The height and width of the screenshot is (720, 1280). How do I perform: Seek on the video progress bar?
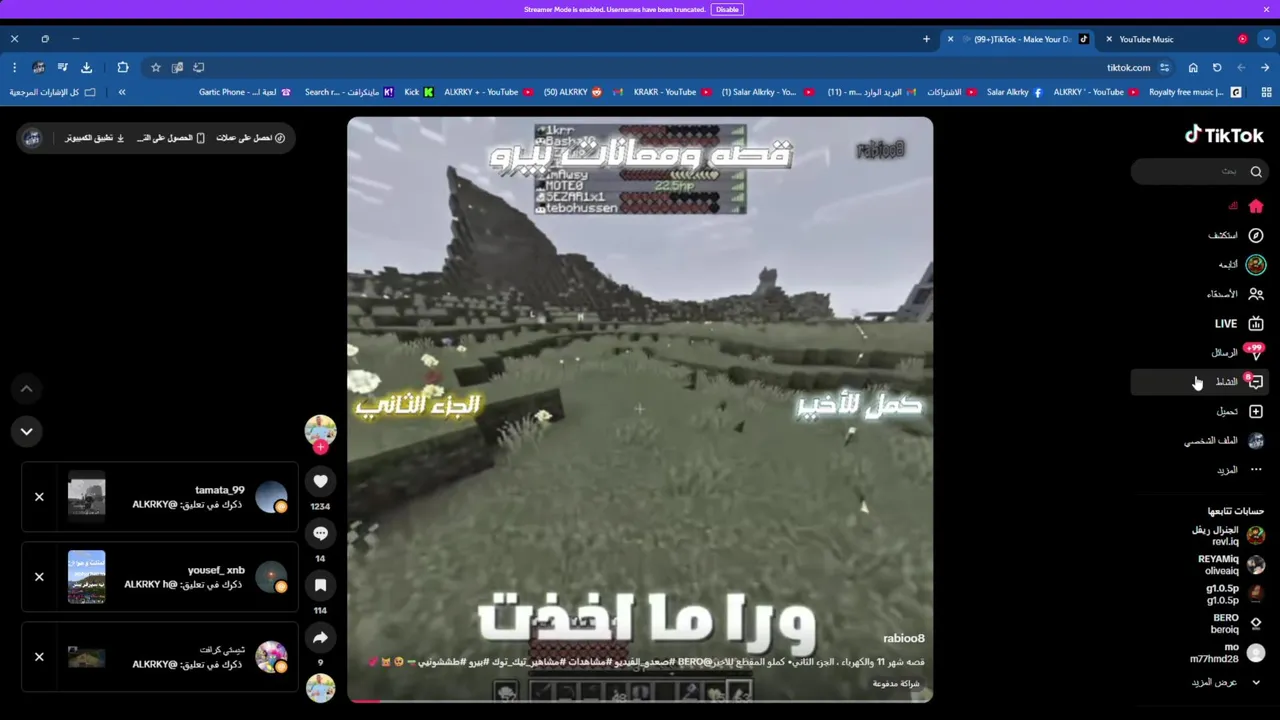point(640,700)
